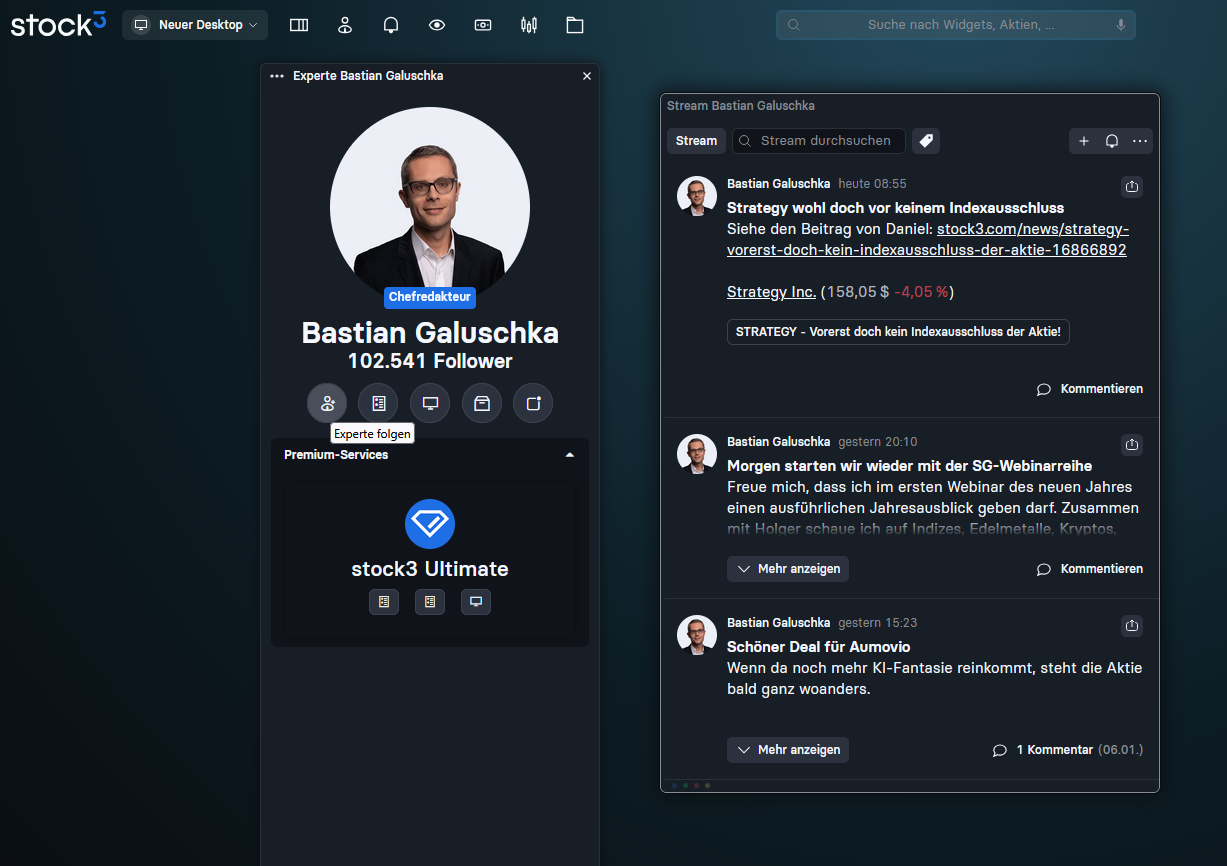This screenshot has height=866, width=1227.
Task: Click the magnifier icon in top search bar
Action: click(x=794, y=25)
